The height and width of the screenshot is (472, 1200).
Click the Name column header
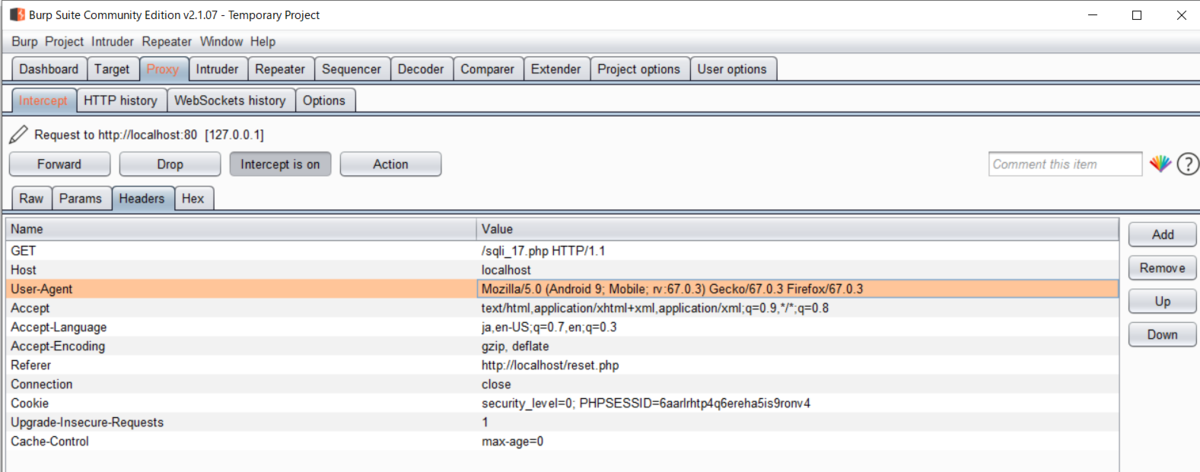[x=241, y=230]
